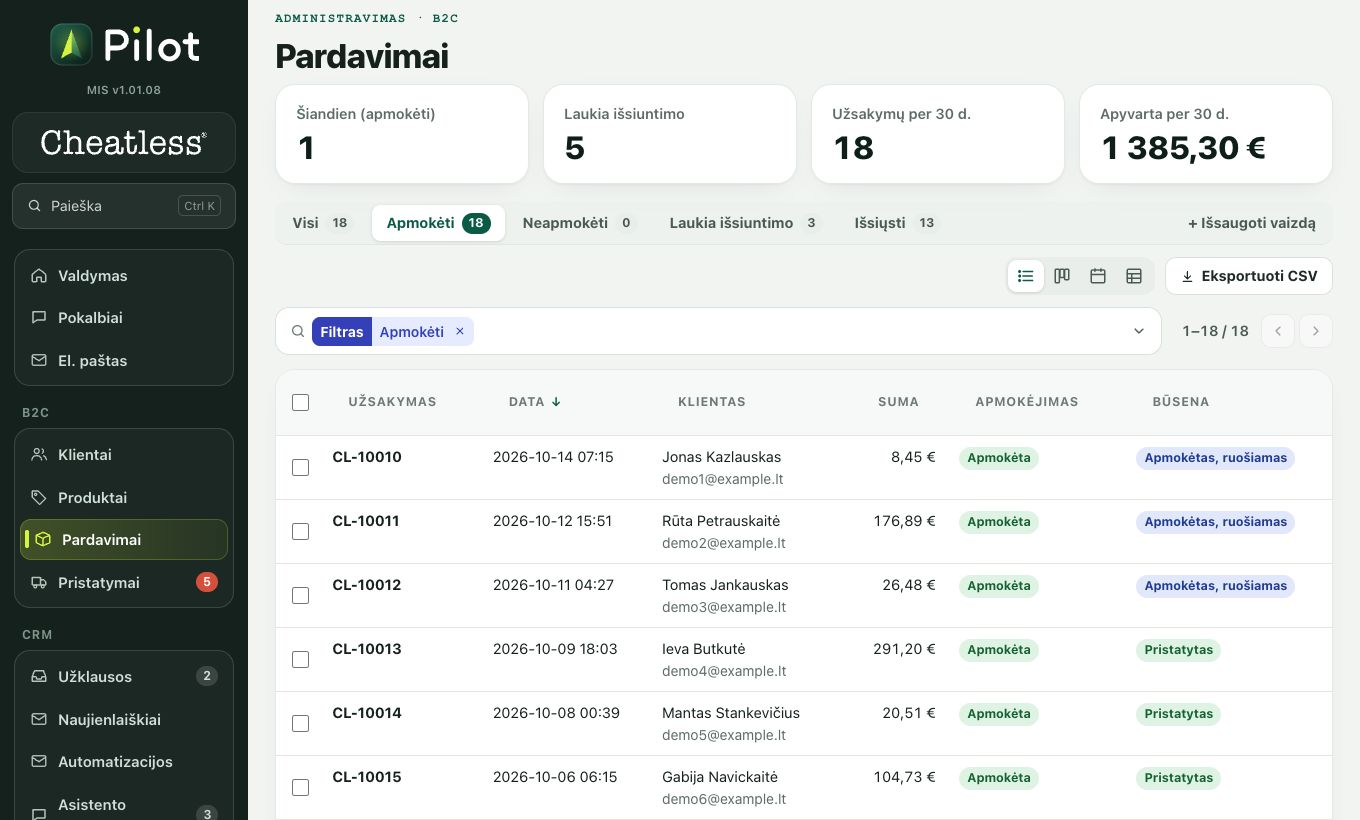Click the Cheatless workspace button
The image size is (1360, 820).
124,143
